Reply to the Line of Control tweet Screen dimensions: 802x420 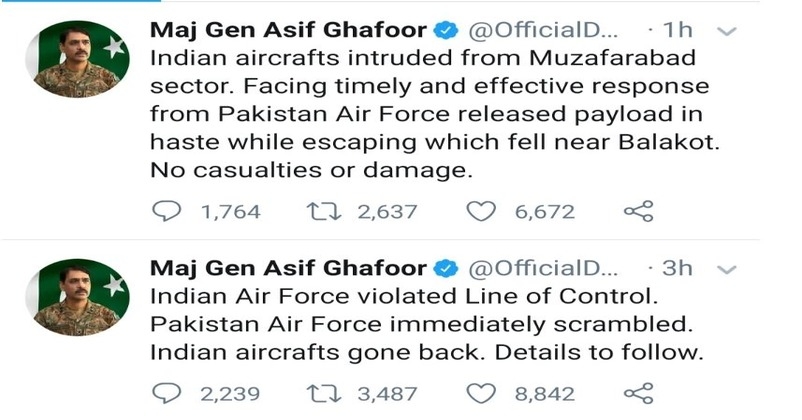point(167,393)
